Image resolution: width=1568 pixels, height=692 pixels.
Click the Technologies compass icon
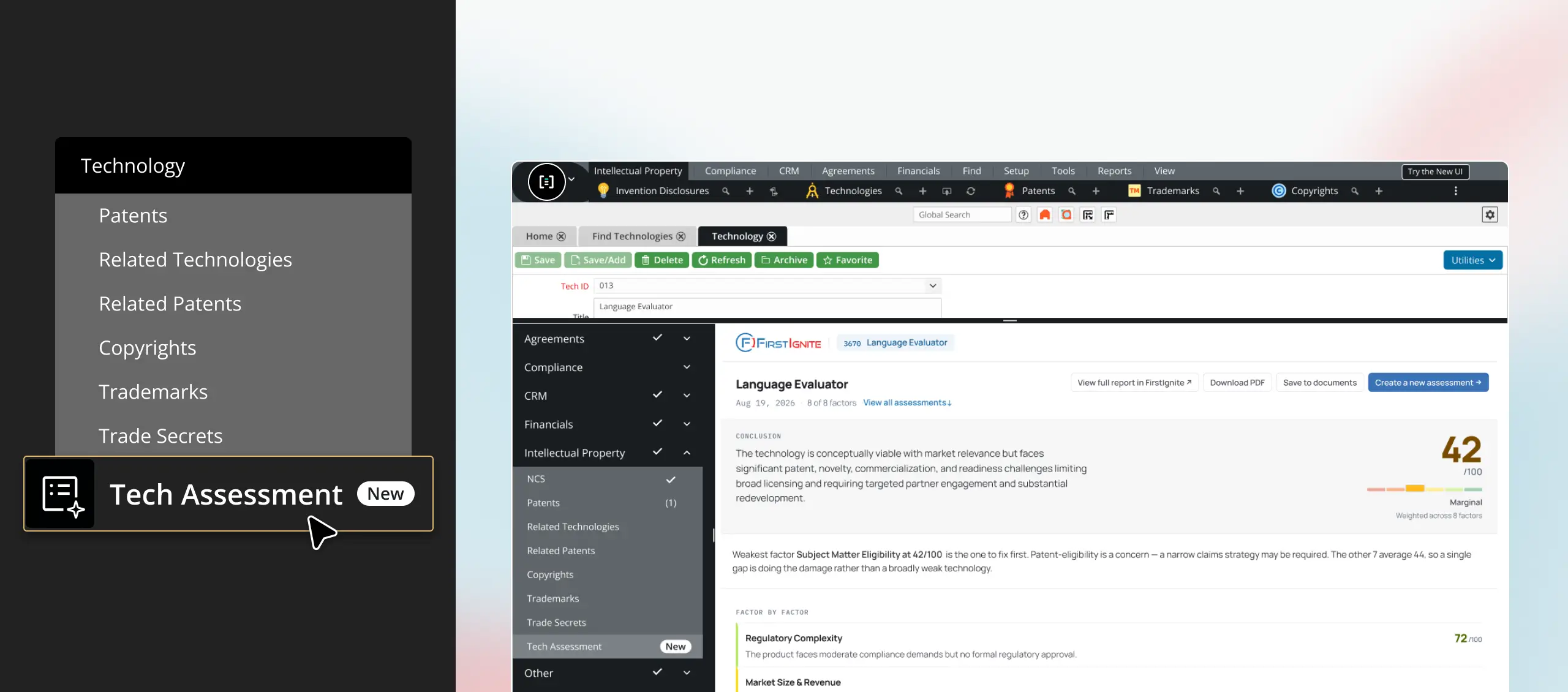pos(812,191)
